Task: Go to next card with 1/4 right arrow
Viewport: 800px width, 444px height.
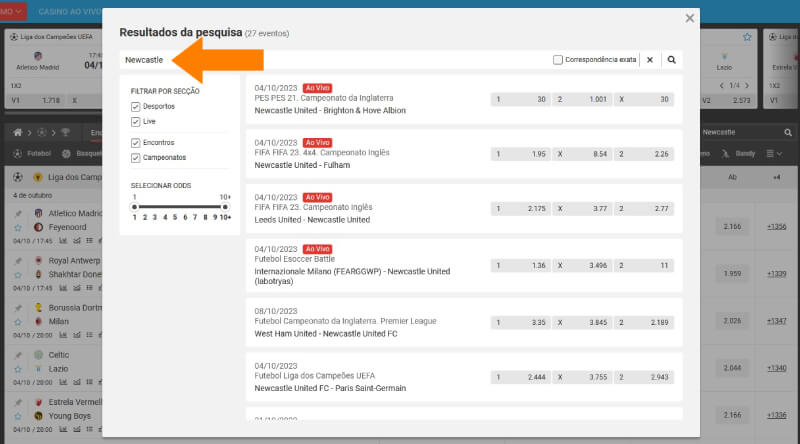Action: tap(747, 86)
